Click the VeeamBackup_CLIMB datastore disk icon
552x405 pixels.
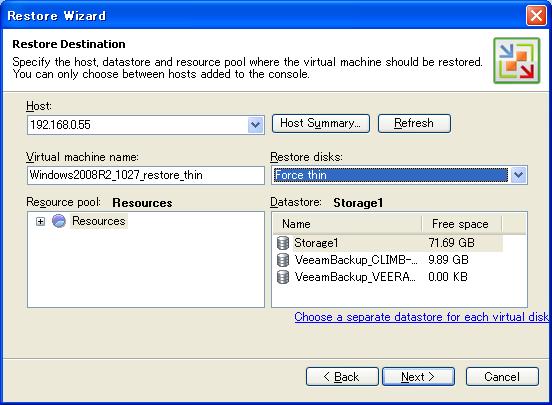[283, 260]
